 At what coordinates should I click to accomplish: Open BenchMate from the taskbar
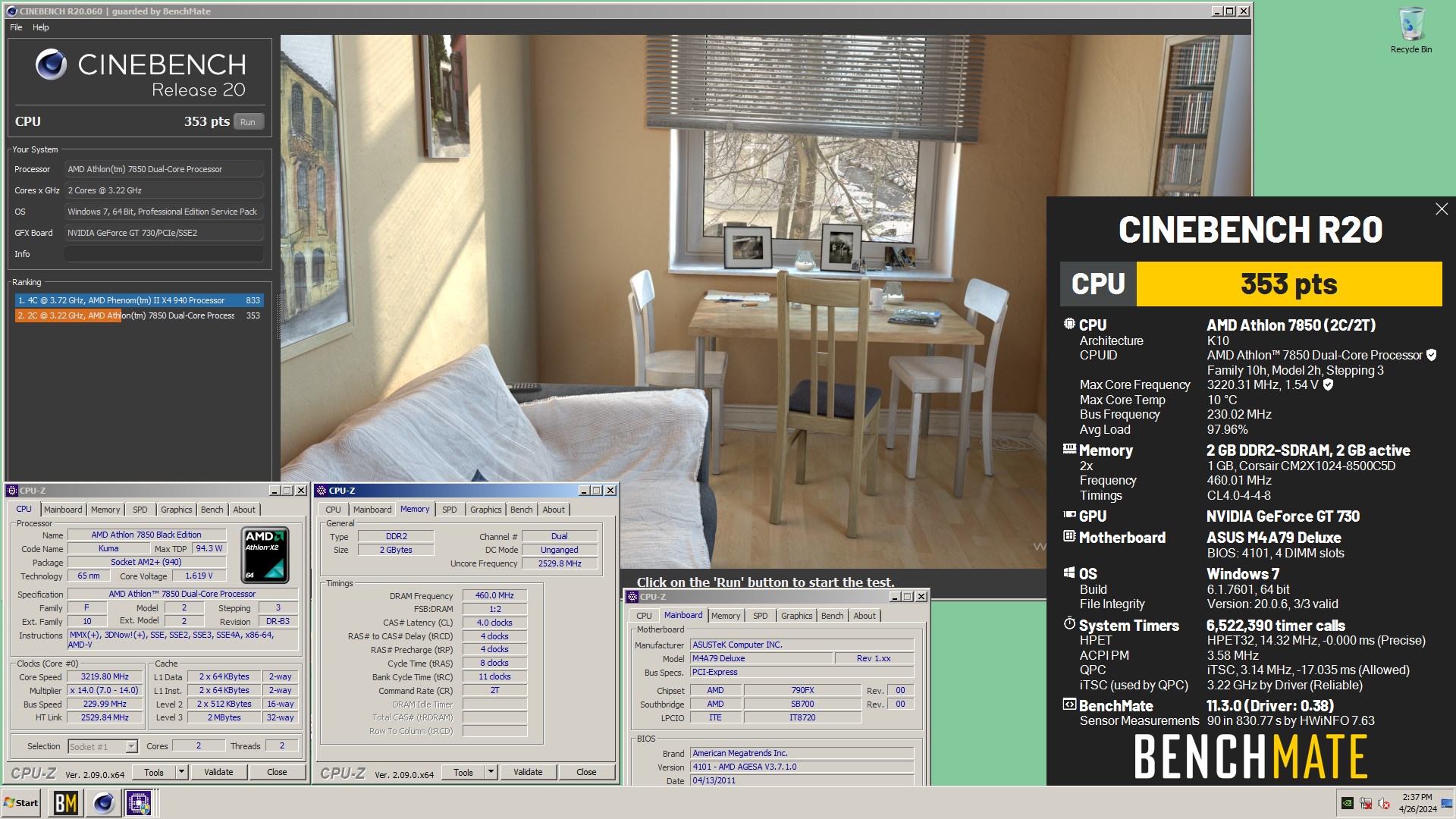pyautogui.click(x=66, y=802)
